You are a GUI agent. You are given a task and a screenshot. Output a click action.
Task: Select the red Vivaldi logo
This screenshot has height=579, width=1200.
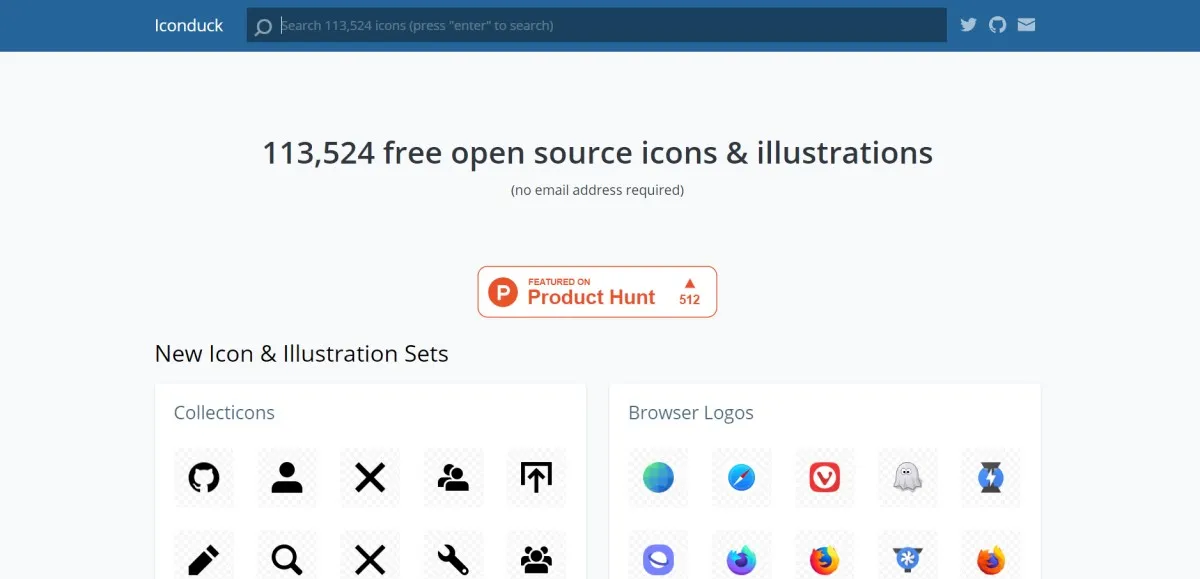pyautogui.click(x=825, y=478)
